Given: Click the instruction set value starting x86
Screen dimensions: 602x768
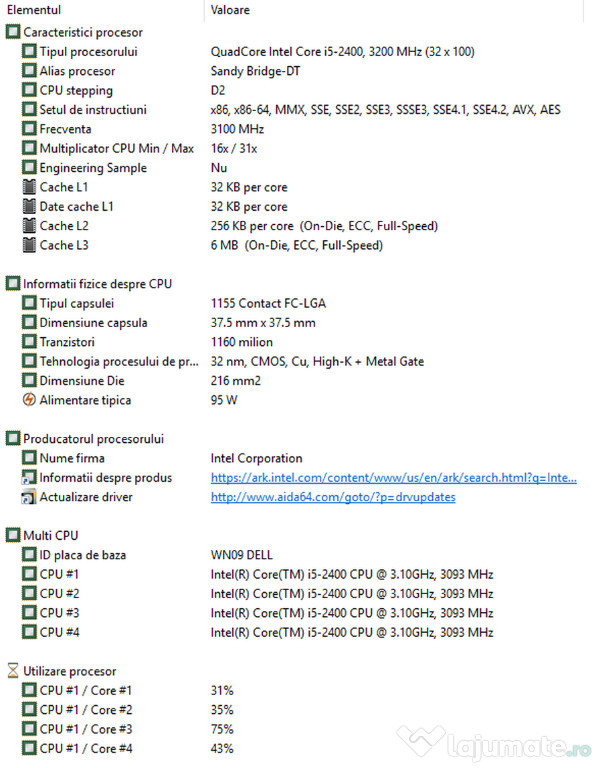Looking at the screenshot, I should pos(385,110).
